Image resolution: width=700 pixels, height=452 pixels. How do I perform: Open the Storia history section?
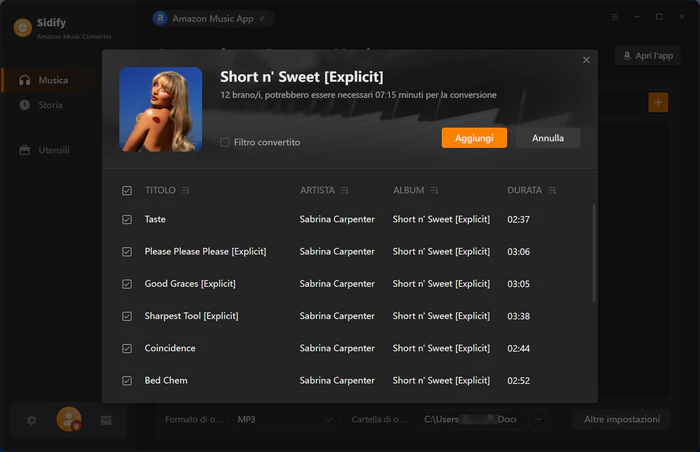point(50,105)
